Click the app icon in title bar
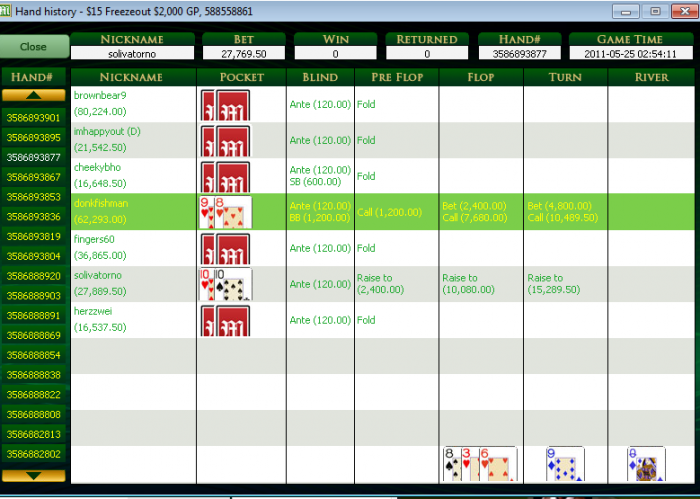The image size is (700, 499). [x=5, y=11]
